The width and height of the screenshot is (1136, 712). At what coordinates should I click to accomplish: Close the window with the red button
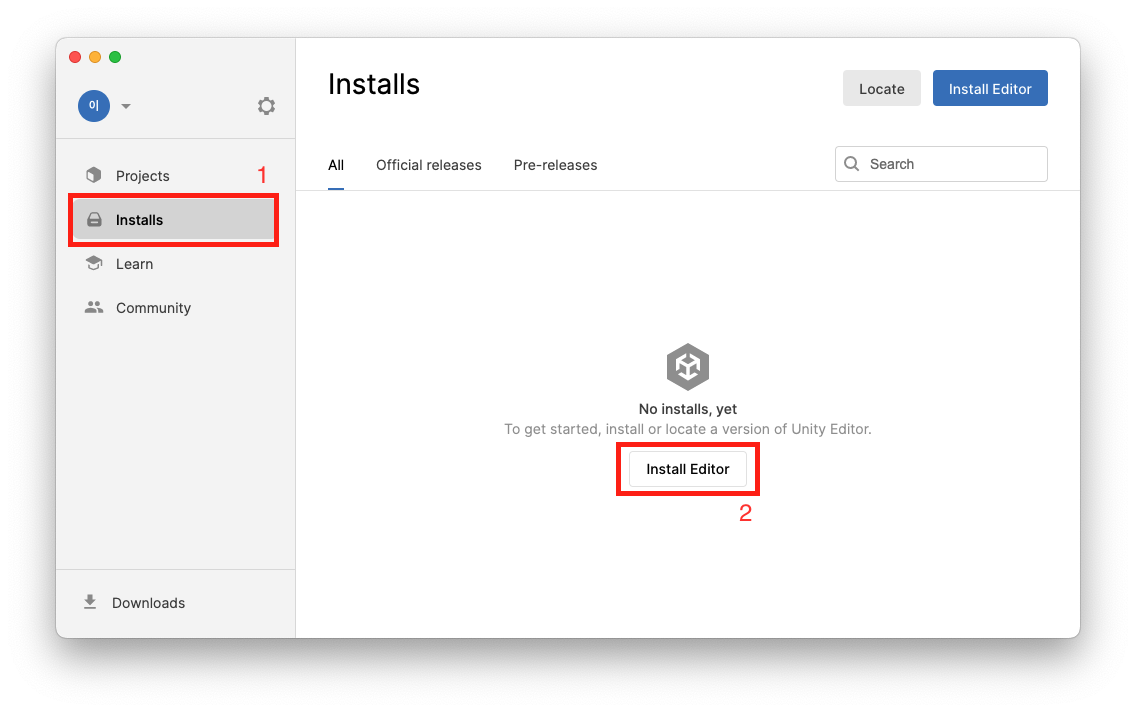(75, 57)
